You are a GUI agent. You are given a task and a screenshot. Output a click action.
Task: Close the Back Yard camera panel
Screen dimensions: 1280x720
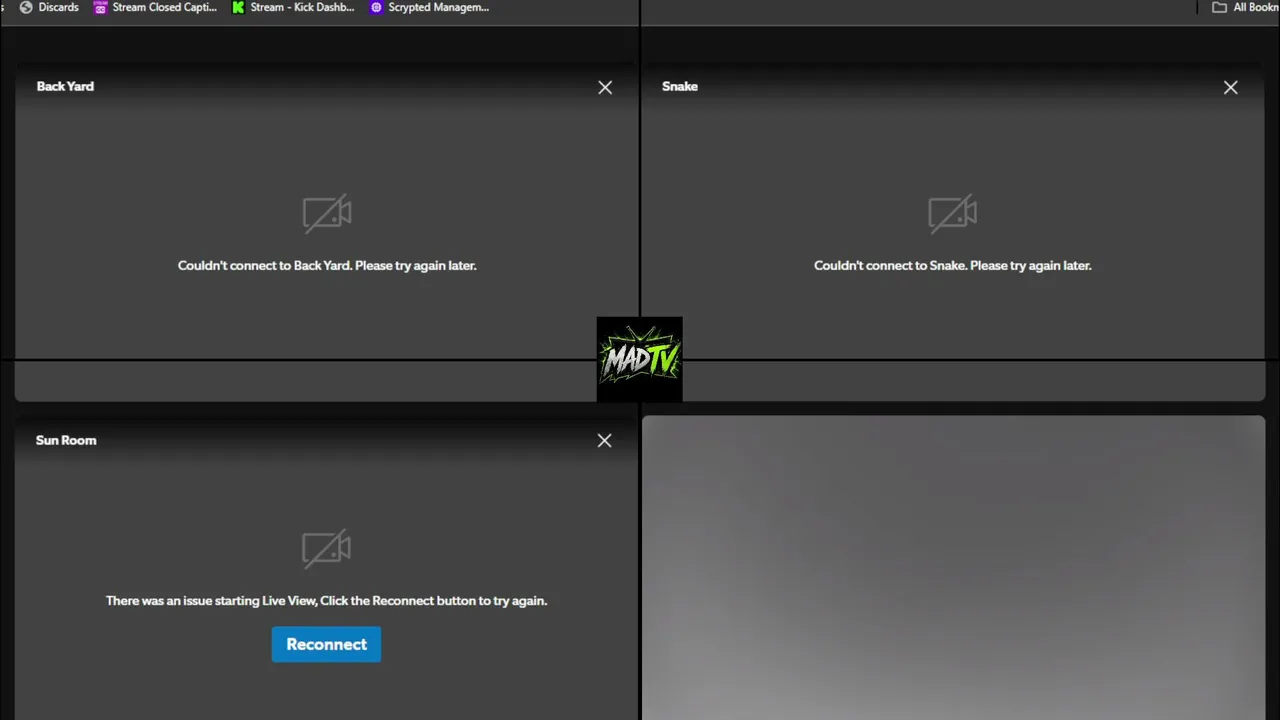tap(605, 88)
